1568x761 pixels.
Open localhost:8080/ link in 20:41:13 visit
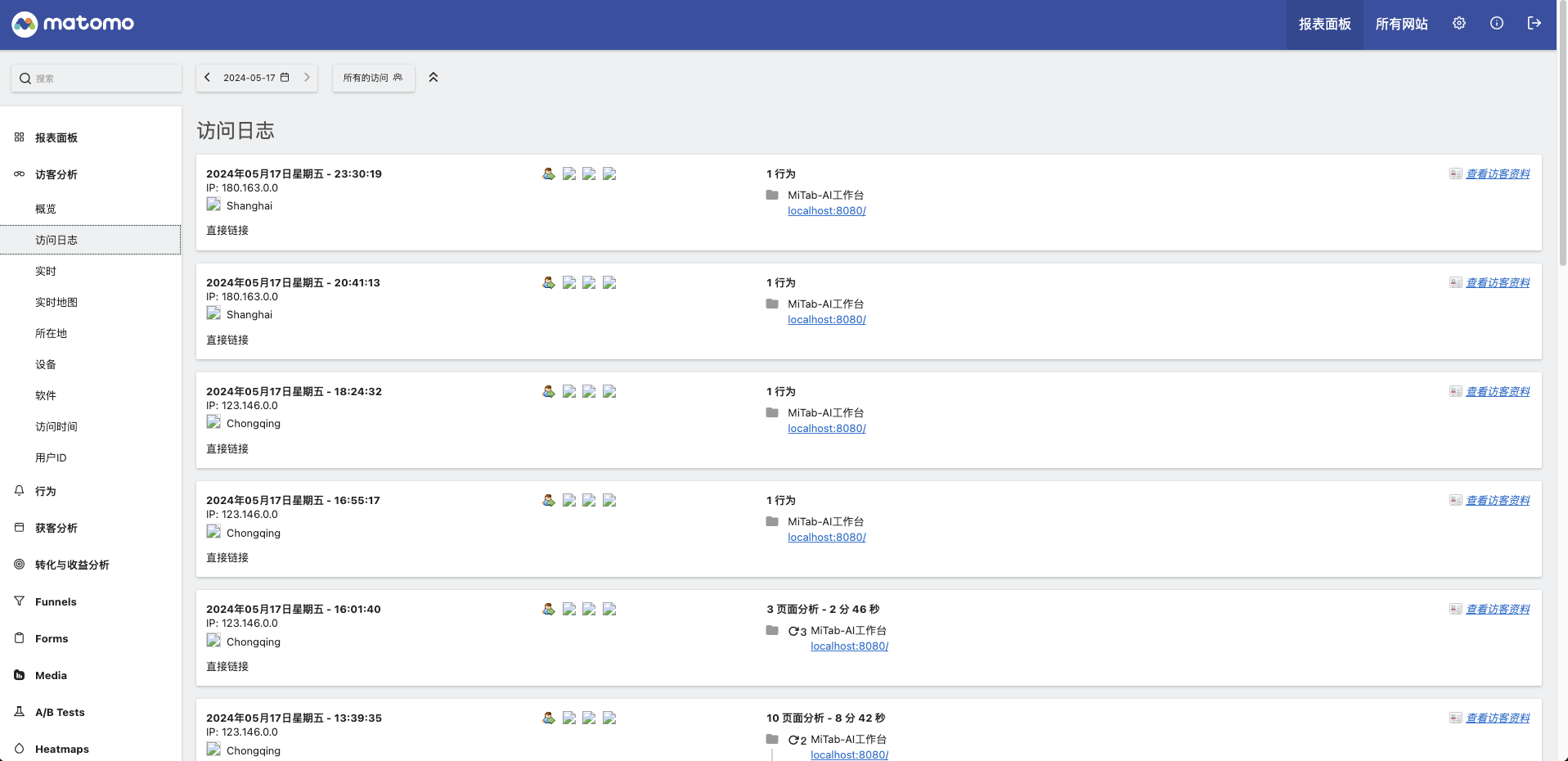827,319
